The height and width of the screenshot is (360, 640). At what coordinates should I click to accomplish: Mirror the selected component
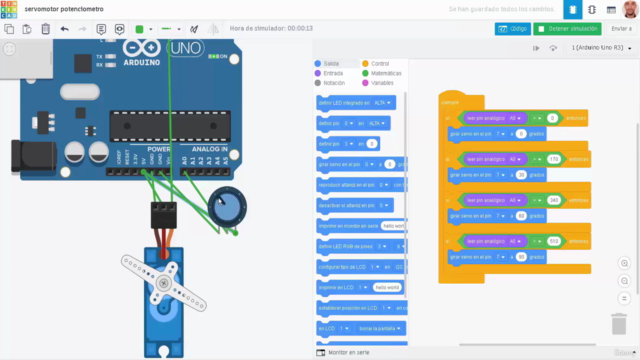click(213, 29)
